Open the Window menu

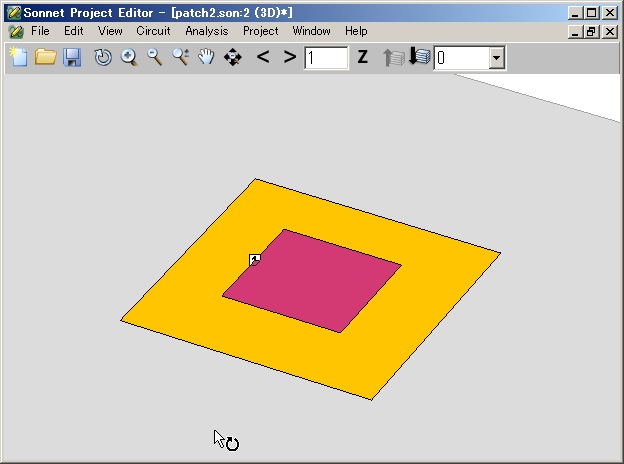point(311,31)
